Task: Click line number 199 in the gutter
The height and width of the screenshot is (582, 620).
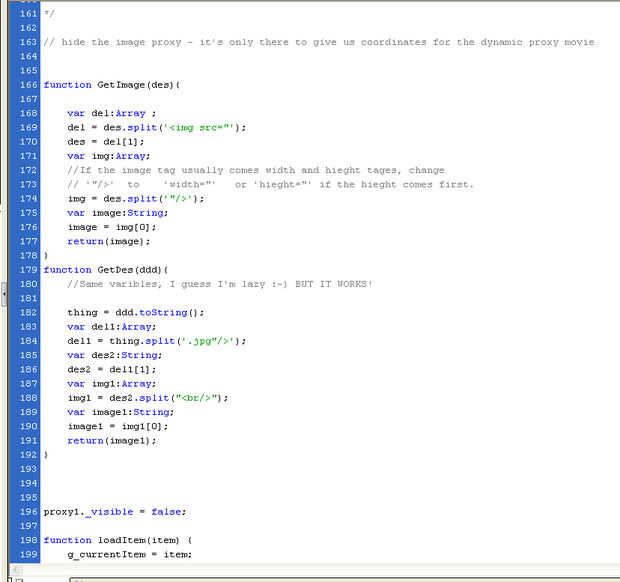Action: click(x=28, y=555)
